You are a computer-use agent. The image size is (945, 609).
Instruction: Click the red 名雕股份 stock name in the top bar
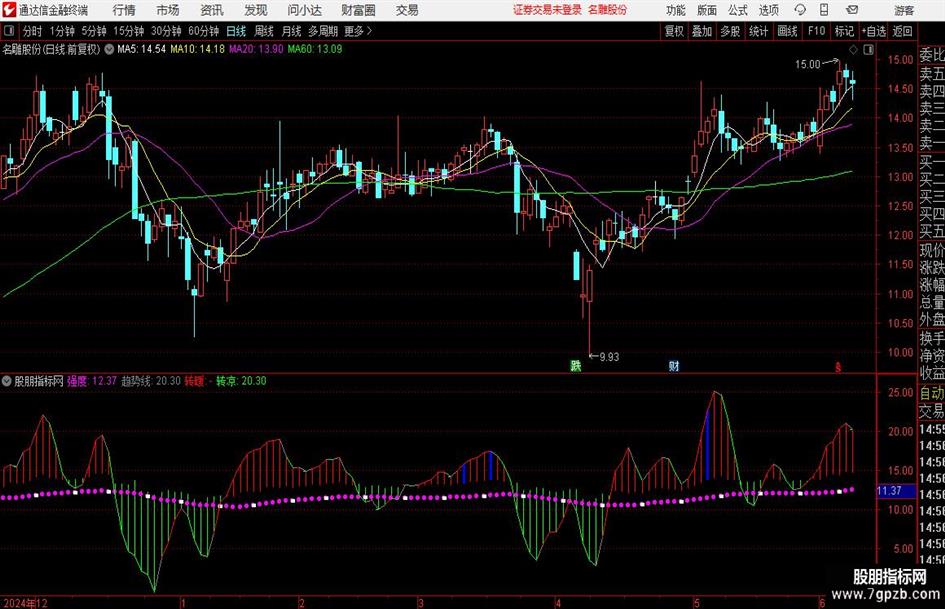point(608,10)
